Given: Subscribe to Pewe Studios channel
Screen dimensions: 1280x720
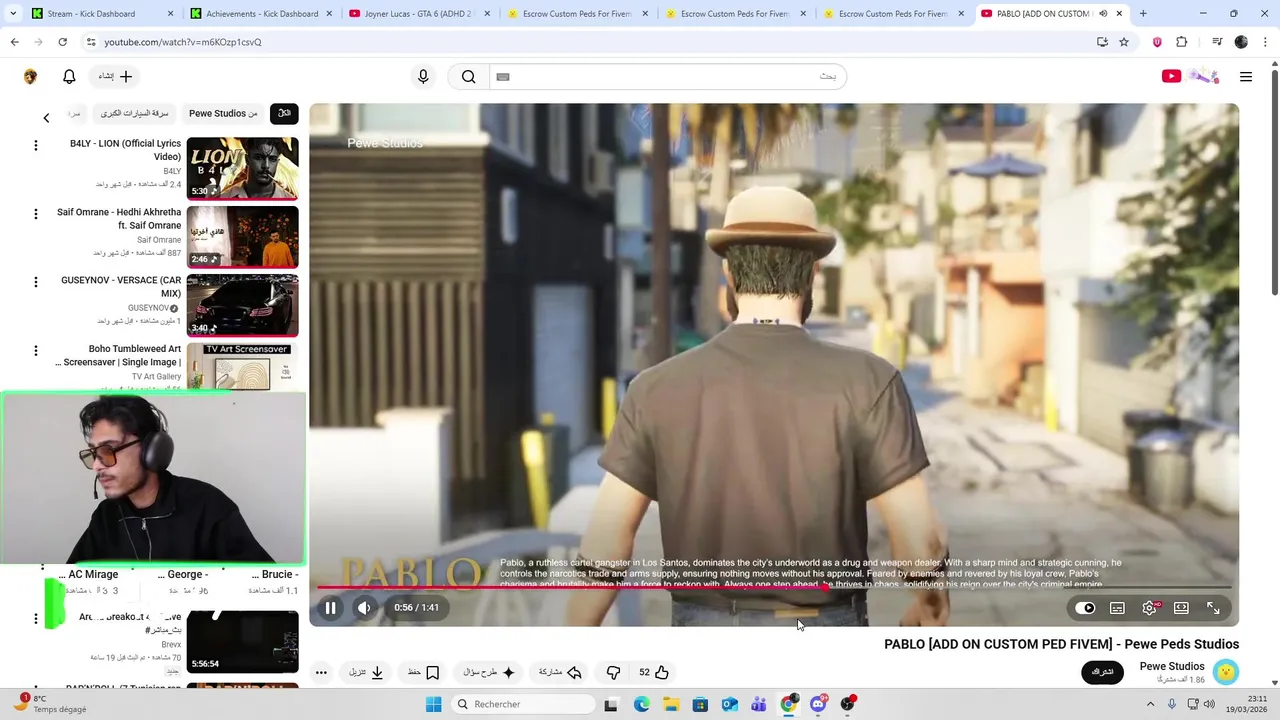Looking at the screenshot, I should click(x=1102, y=672).
